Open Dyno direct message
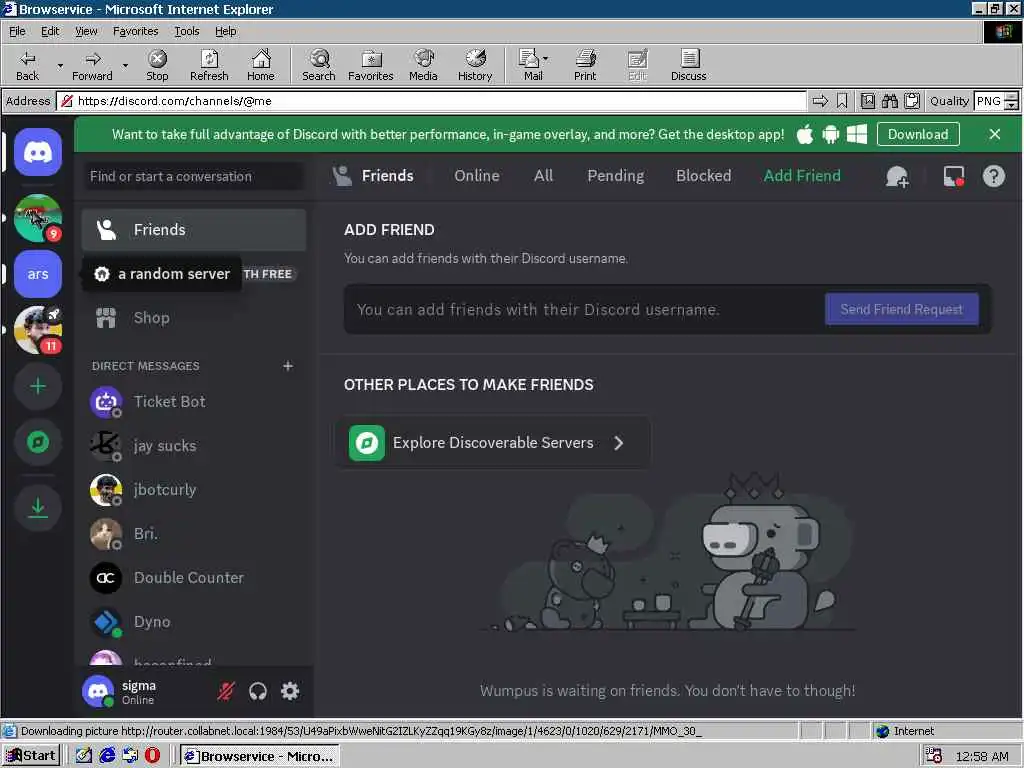Screen dimensions: 1024x768 point(194,622)
